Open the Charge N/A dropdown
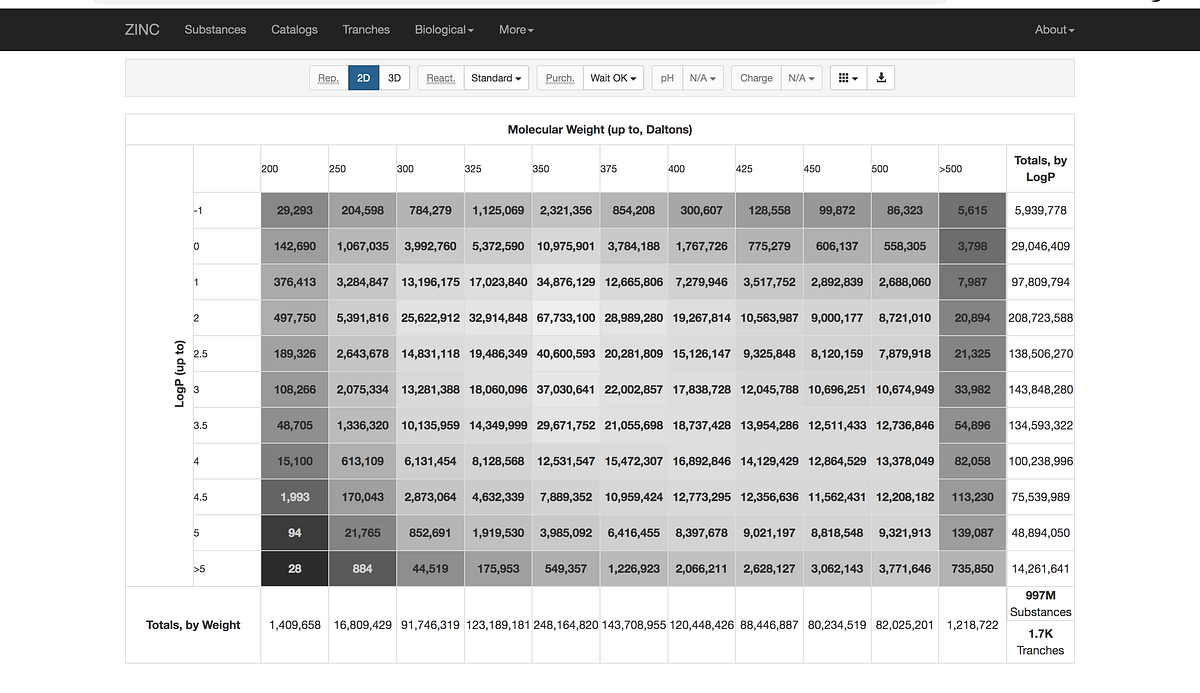Screen dimensions: 1200x693 [801, 77]
